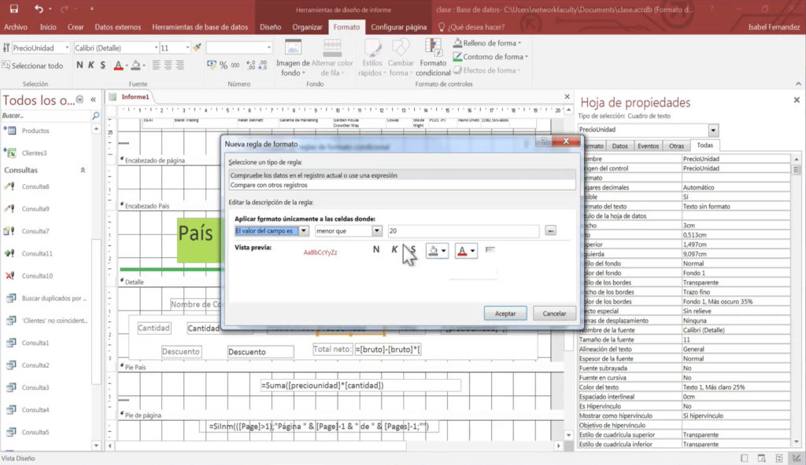
Task: Open the Archivo menu tab
Action: pos(15,27)
